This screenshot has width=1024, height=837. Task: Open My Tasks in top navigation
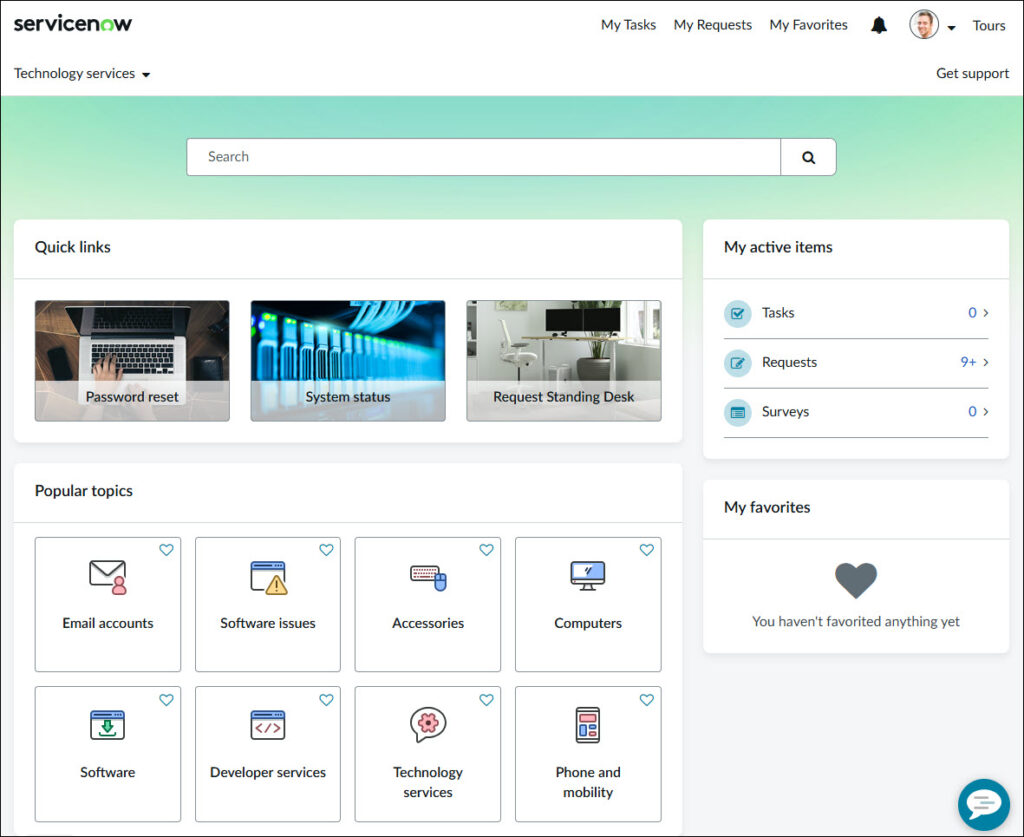[x=628, y=25]
